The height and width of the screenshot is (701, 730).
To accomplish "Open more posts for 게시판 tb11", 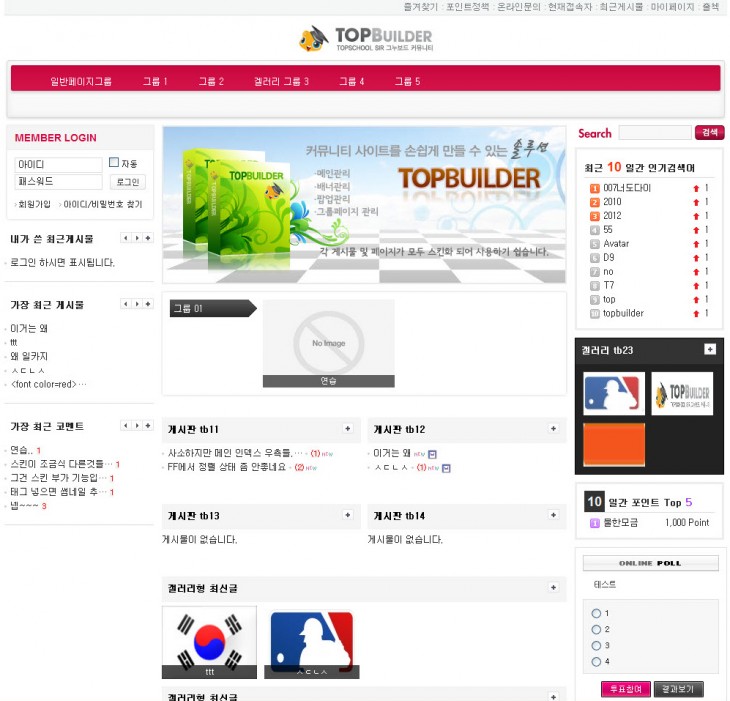I will (348, 429).
